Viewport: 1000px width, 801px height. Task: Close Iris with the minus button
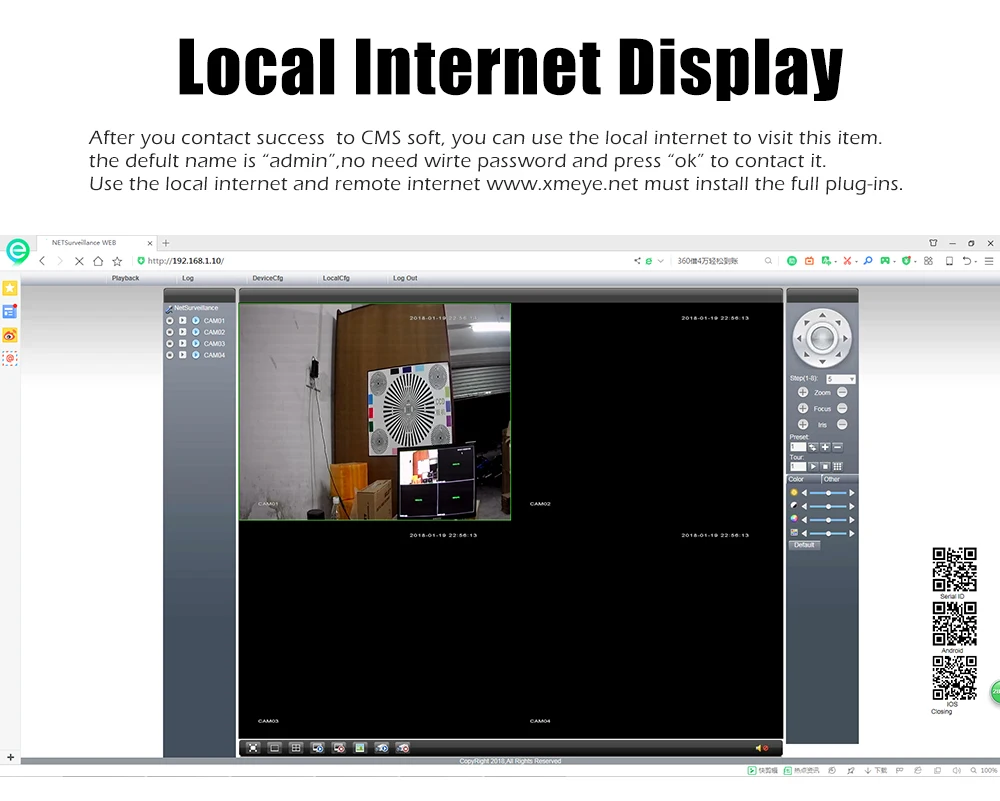click(x=842, y=424)
